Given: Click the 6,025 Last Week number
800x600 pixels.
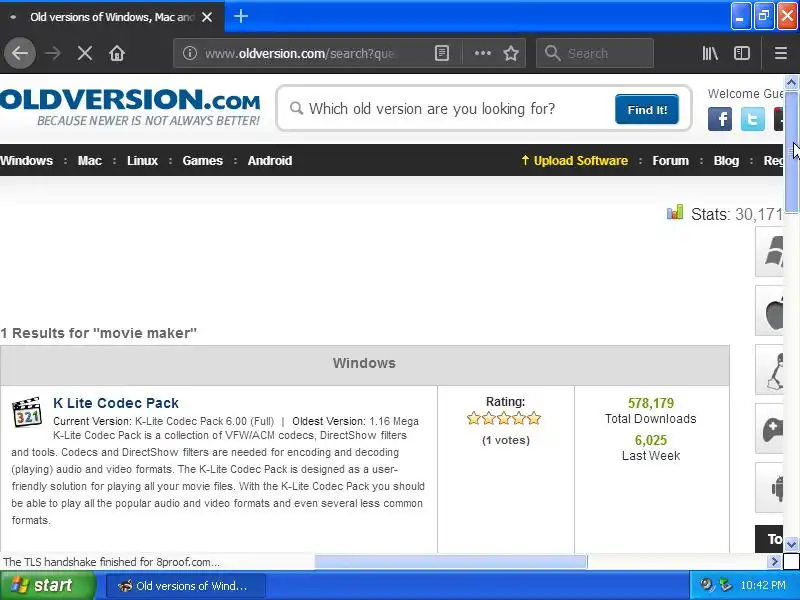Looking at the screenshot, I should pyautogui.click(x=651, y=440).
